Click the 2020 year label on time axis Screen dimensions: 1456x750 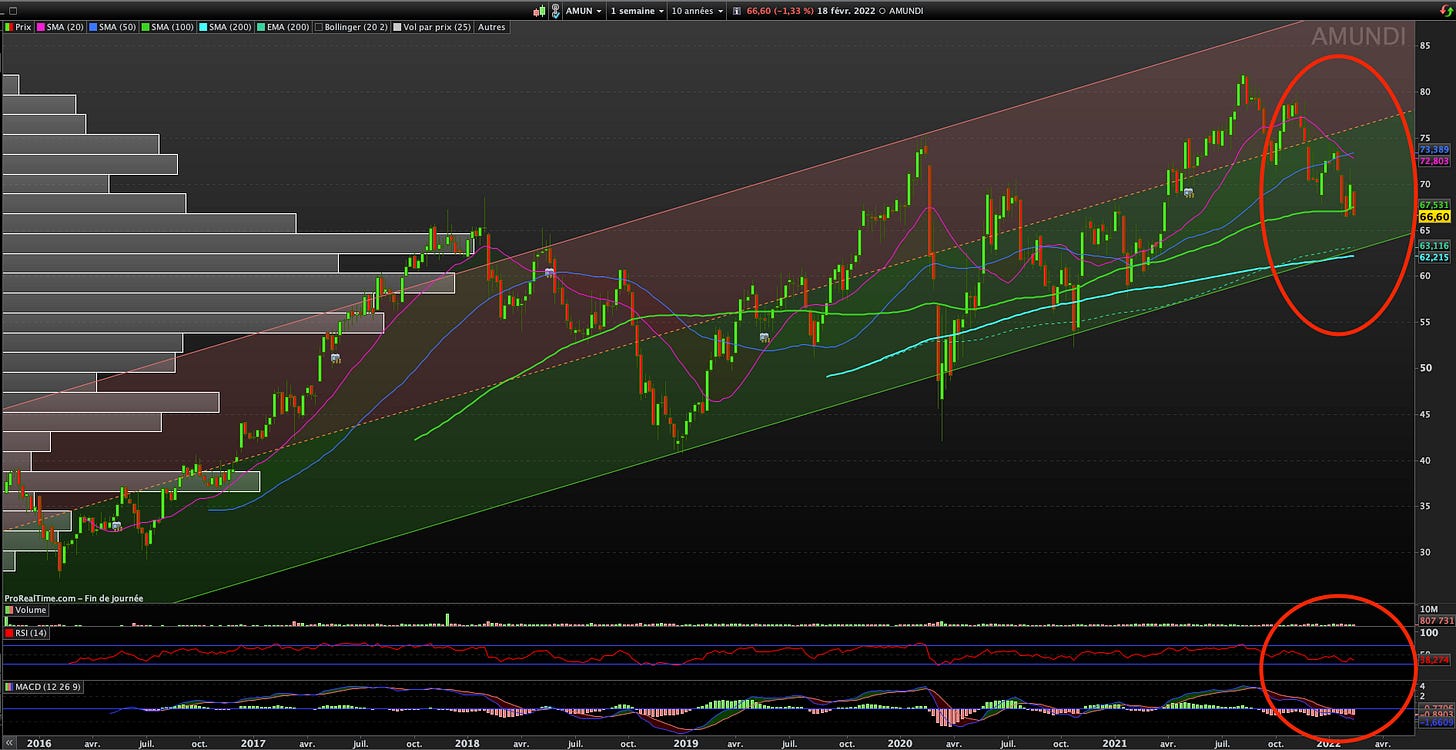coord(900,744)
